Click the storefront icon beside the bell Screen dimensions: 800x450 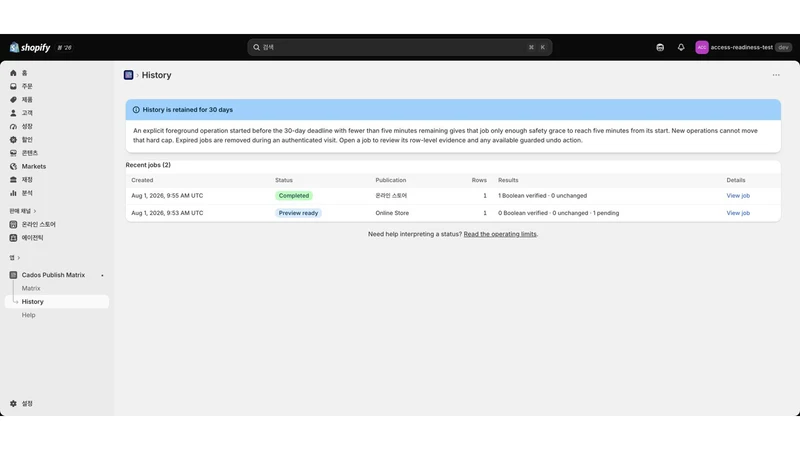(x=660, y=47)
